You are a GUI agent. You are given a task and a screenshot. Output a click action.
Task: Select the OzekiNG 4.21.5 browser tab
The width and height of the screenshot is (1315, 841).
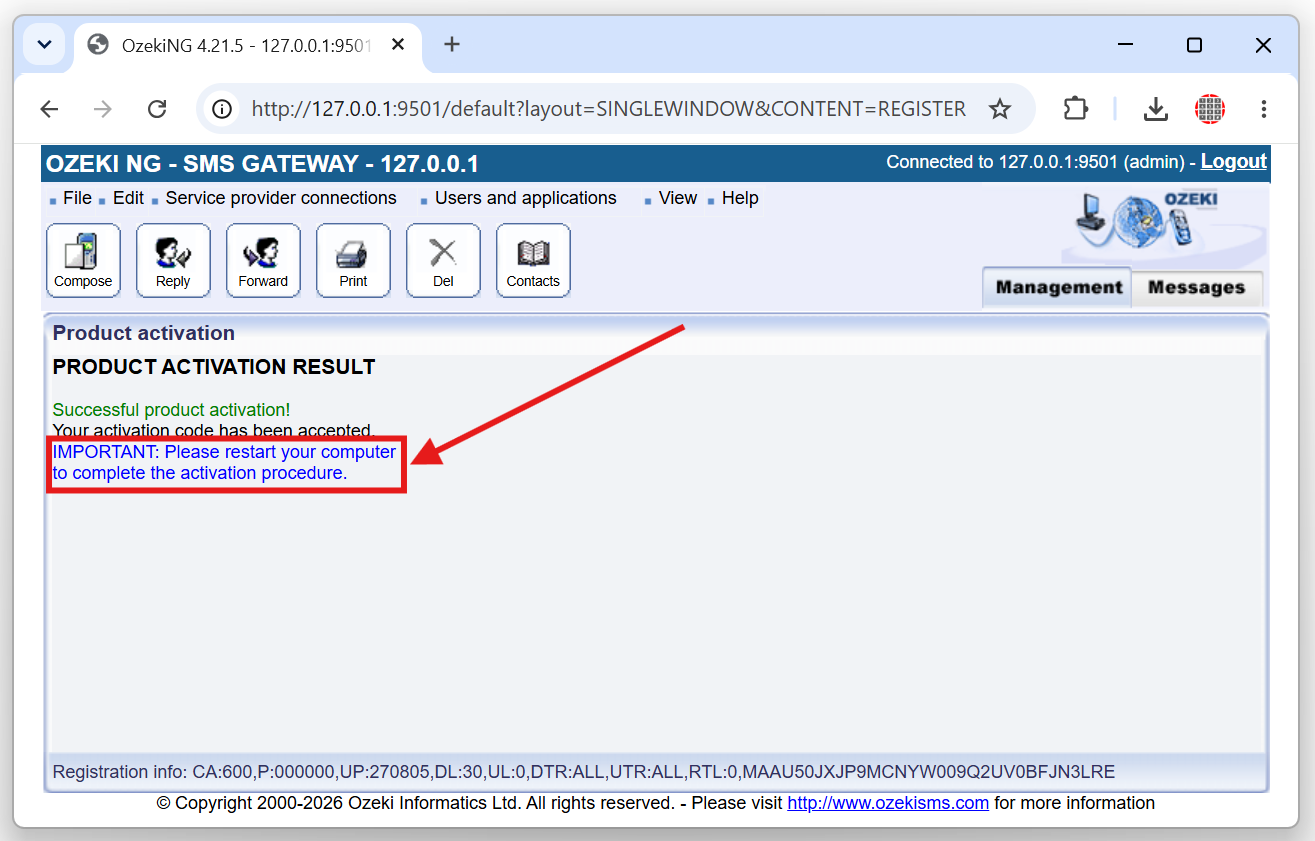248,45
